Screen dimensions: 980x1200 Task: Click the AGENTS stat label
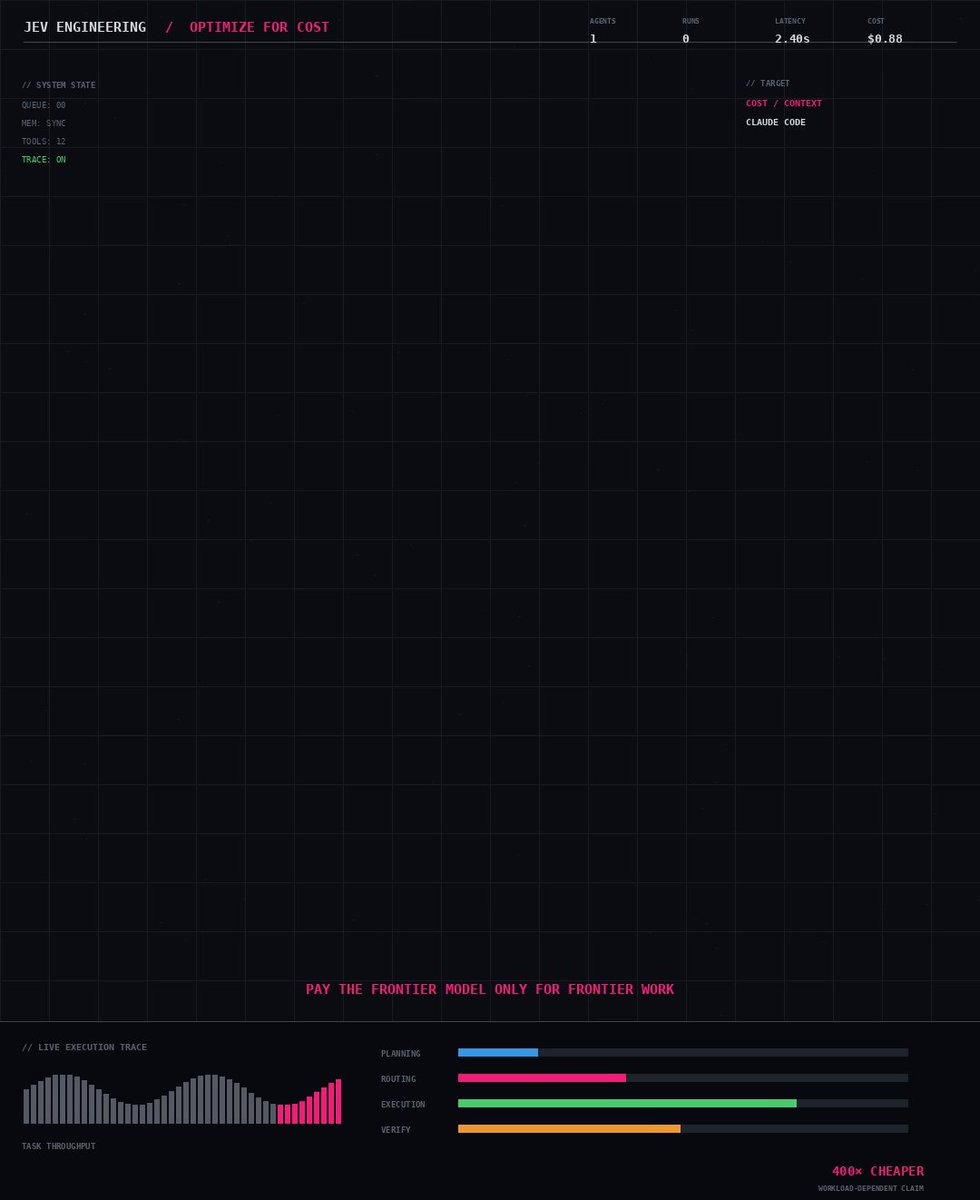[603, 21]
